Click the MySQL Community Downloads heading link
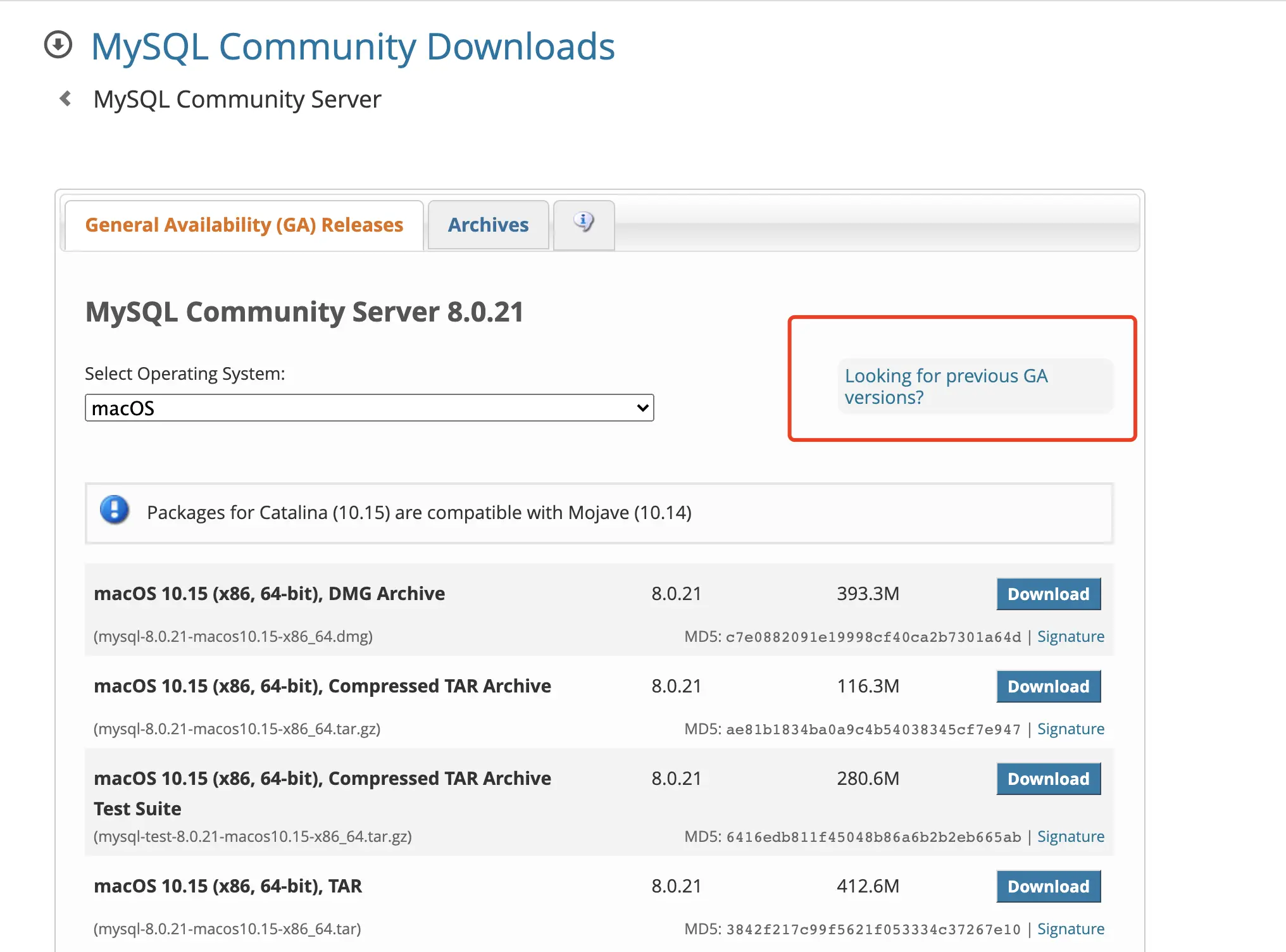This screenshot has width=1286, height=952. tap(353, 47)
